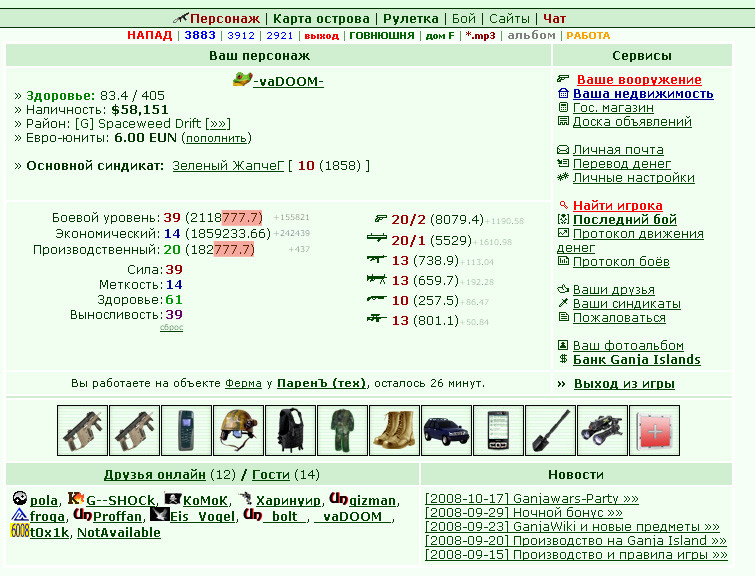Open Ваши синдикаты link
755x576 pixels.
[x=626, y=303]
